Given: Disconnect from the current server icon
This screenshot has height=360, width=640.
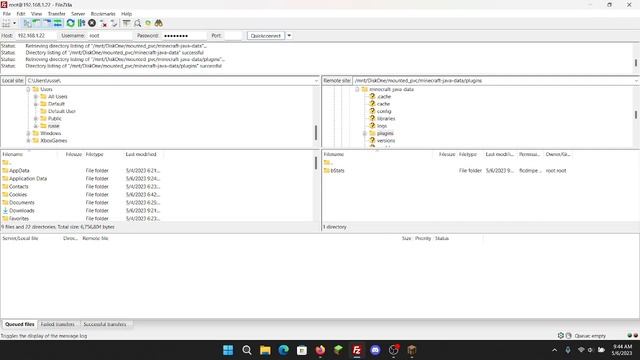Looking at the screenshot, I should pyautogui.click(x=104, y=23).
